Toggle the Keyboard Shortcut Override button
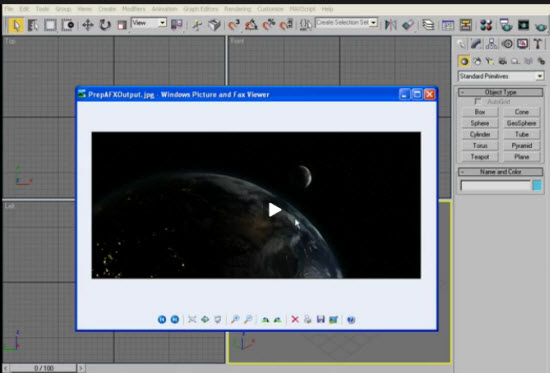 pyautogui.click(x=214, y=25)
